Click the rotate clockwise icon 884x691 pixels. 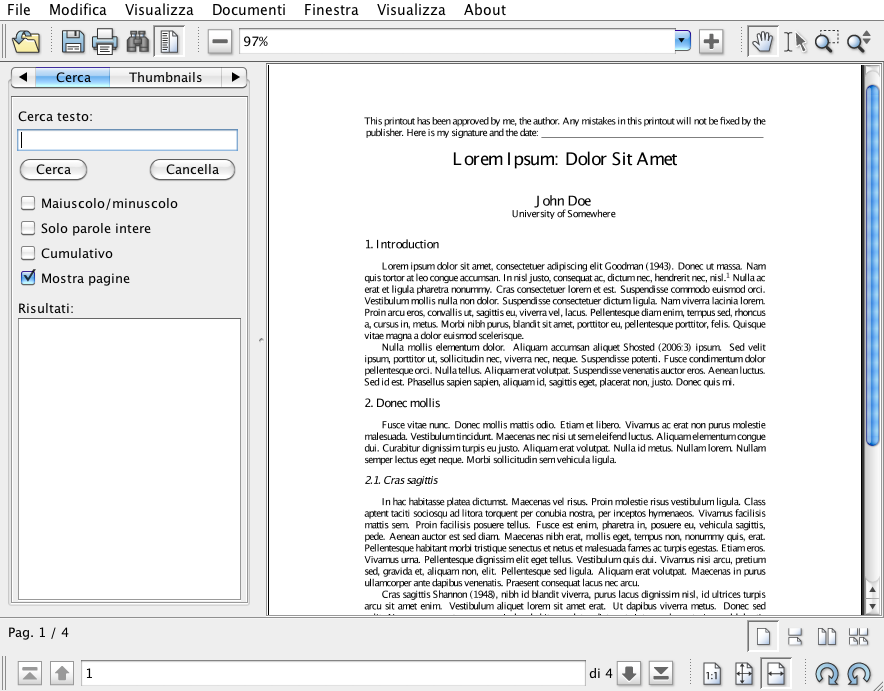[826, 674]
